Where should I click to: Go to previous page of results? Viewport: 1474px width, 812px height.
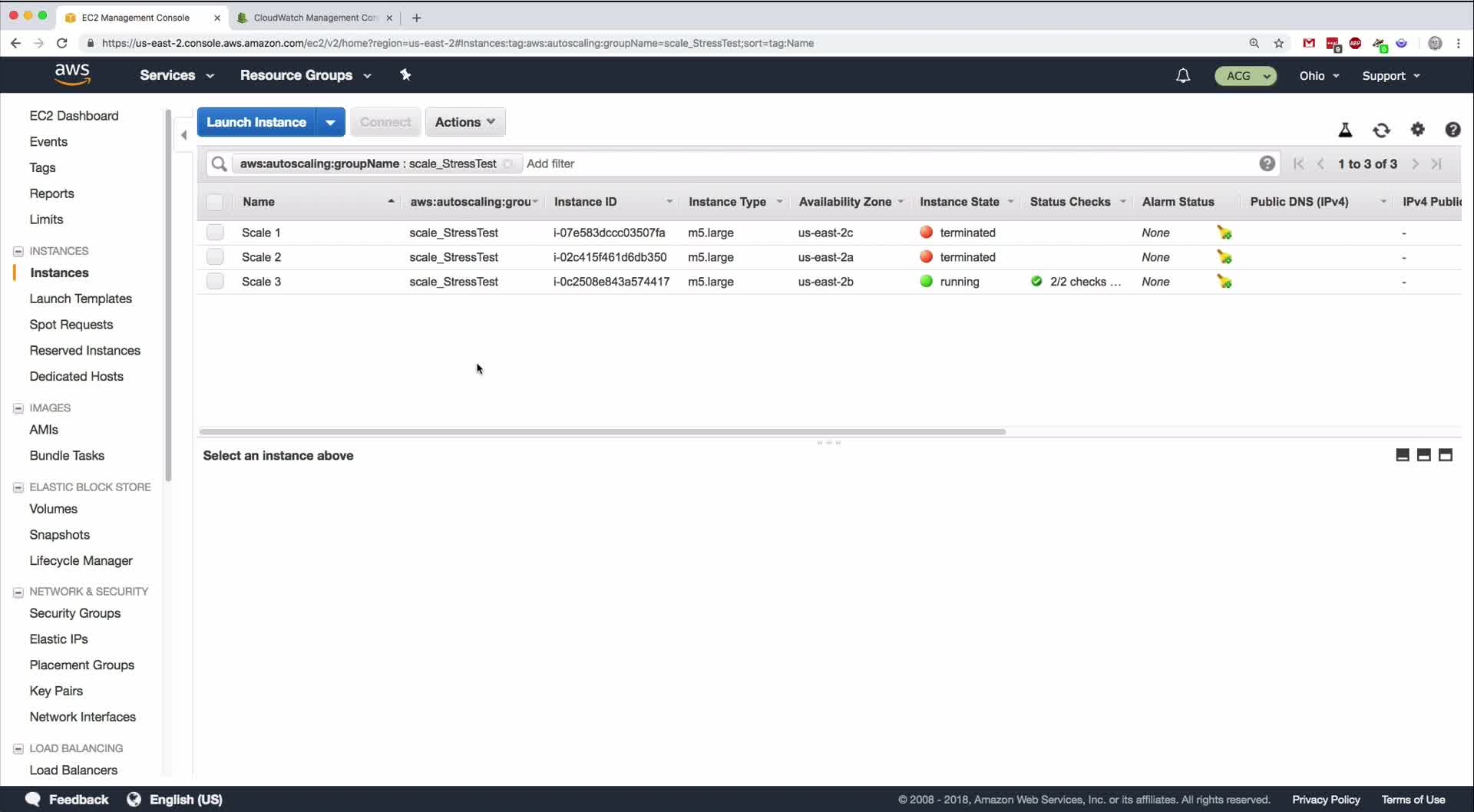pyautogui.click(x=1320, y=163)
